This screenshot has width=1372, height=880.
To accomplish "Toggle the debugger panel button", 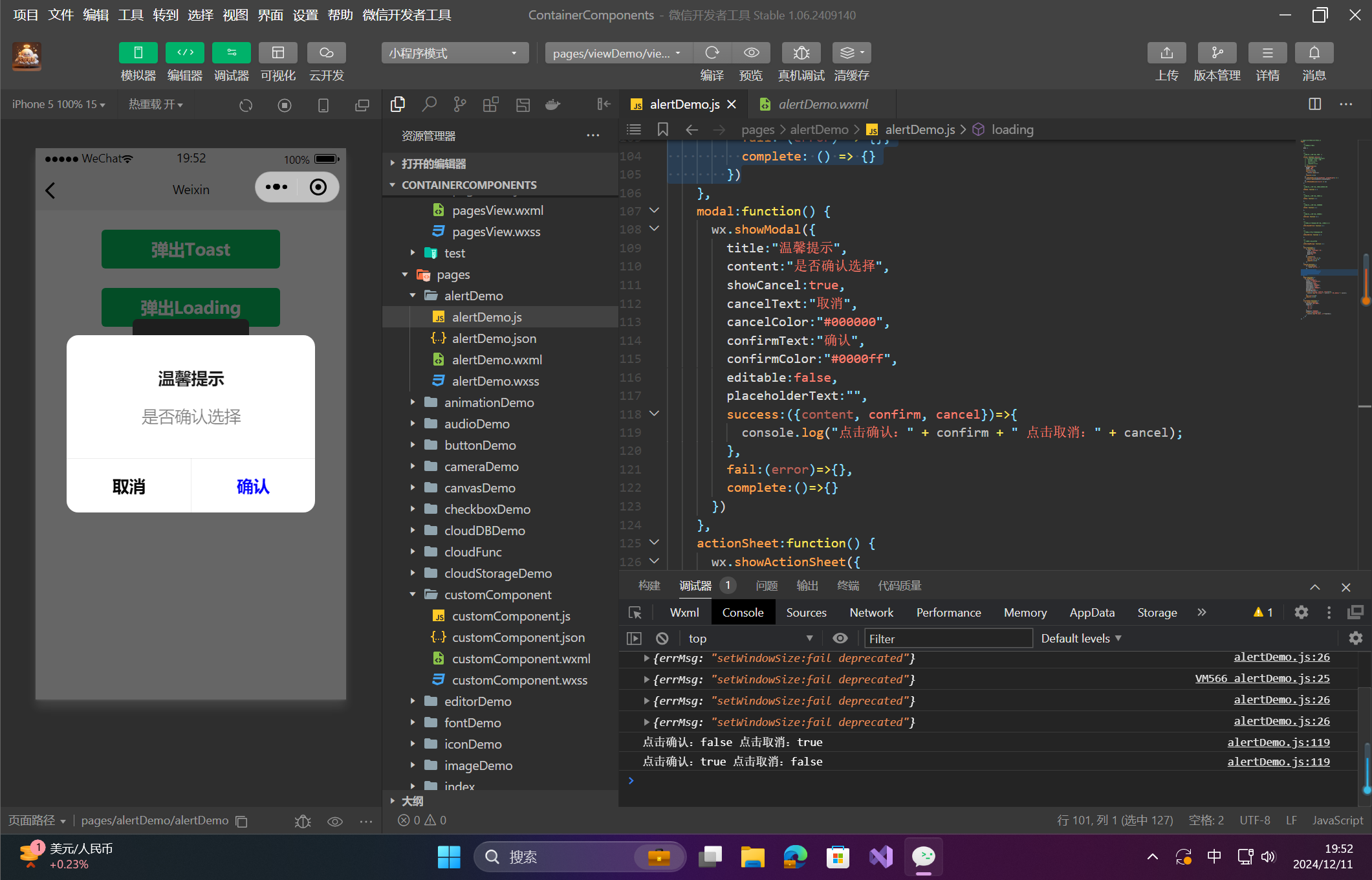I will (x=231, y=53).
